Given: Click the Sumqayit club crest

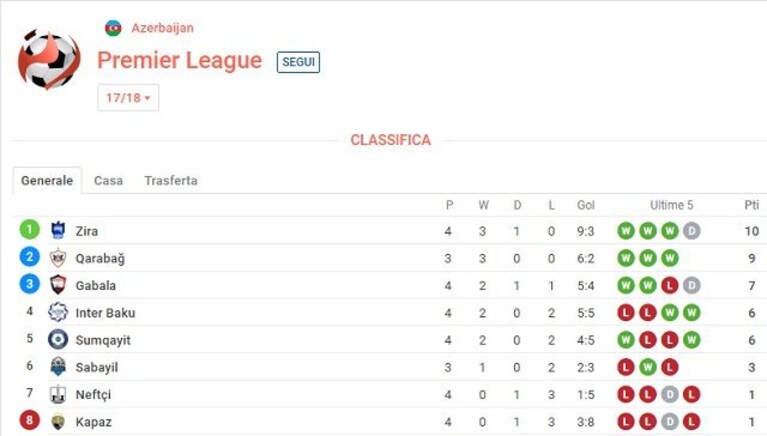Looking at the screenshot, I should [58, 339].
